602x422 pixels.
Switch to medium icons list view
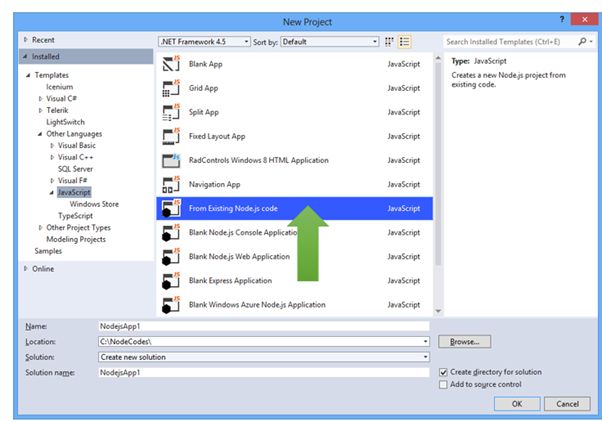404,41
